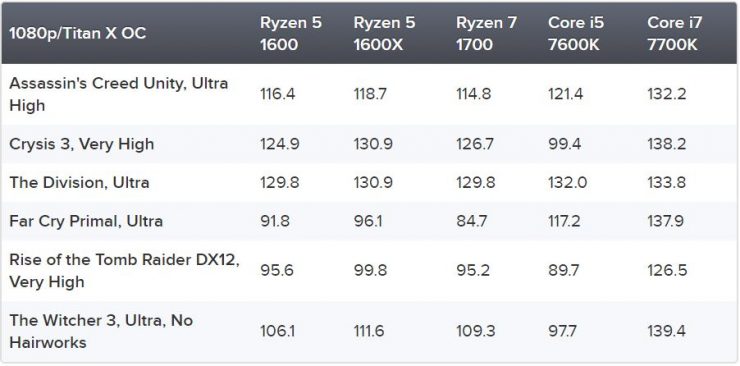Select The Division, Ultra row label
740x366 pixels.
click(x=79, y=183)
